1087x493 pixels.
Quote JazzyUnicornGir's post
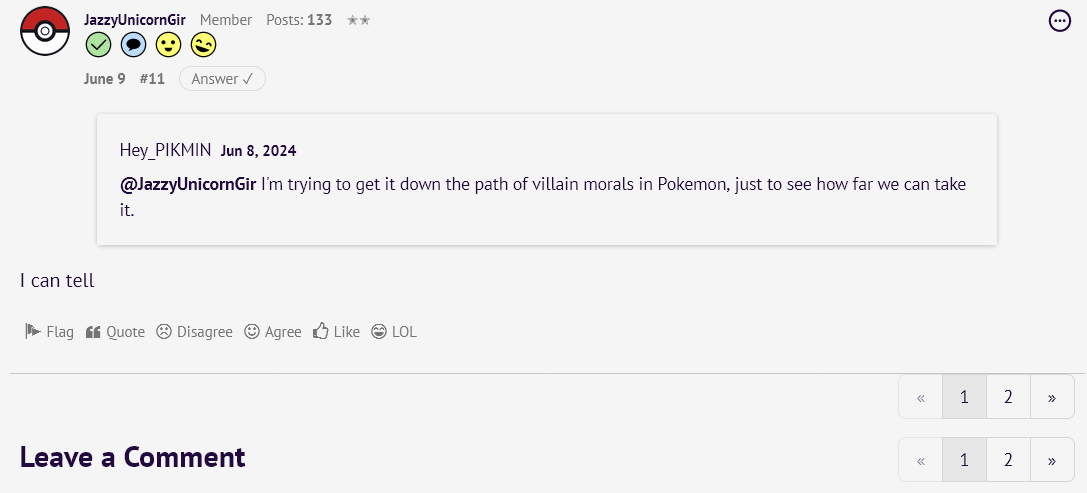(115, 332)
